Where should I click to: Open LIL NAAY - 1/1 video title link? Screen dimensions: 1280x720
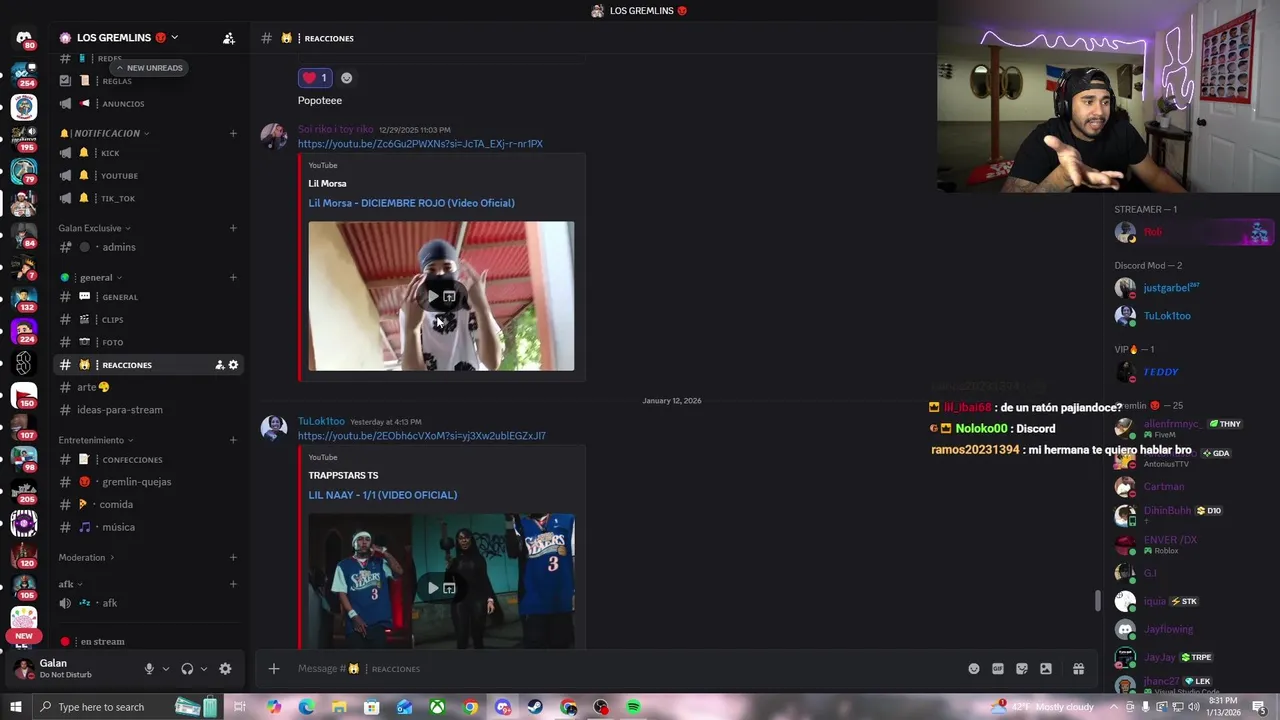(x=383, y=495)
